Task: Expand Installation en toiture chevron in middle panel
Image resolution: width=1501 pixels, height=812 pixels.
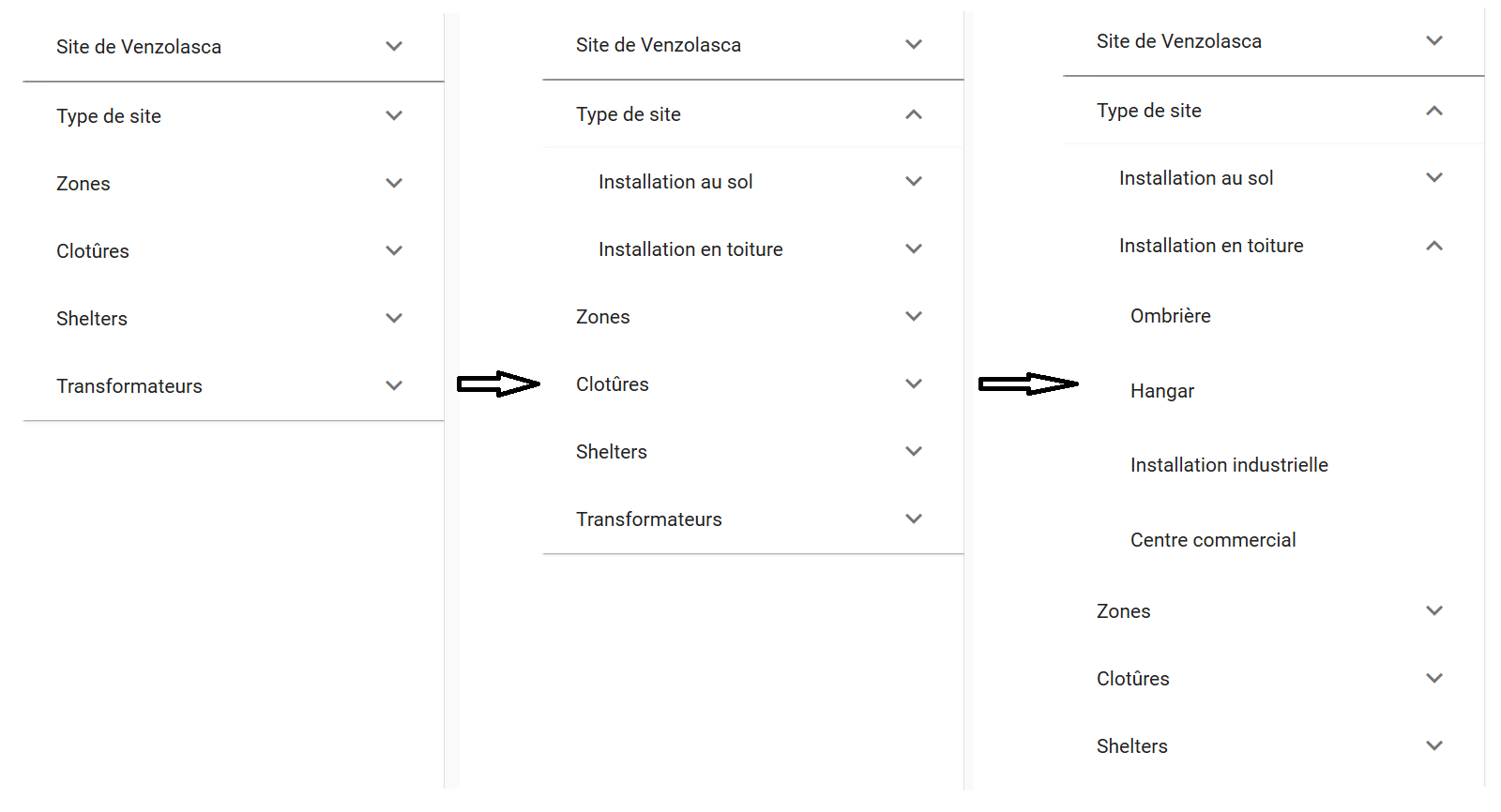Action: pyautogui.click(x=914, y=249)
